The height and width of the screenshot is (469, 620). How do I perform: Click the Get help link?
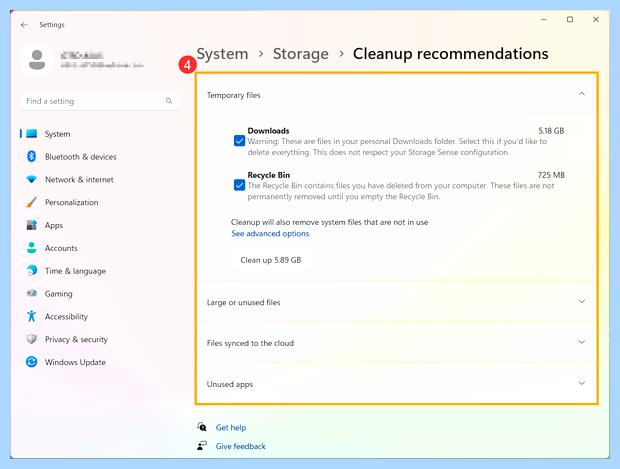pos(231,427)
